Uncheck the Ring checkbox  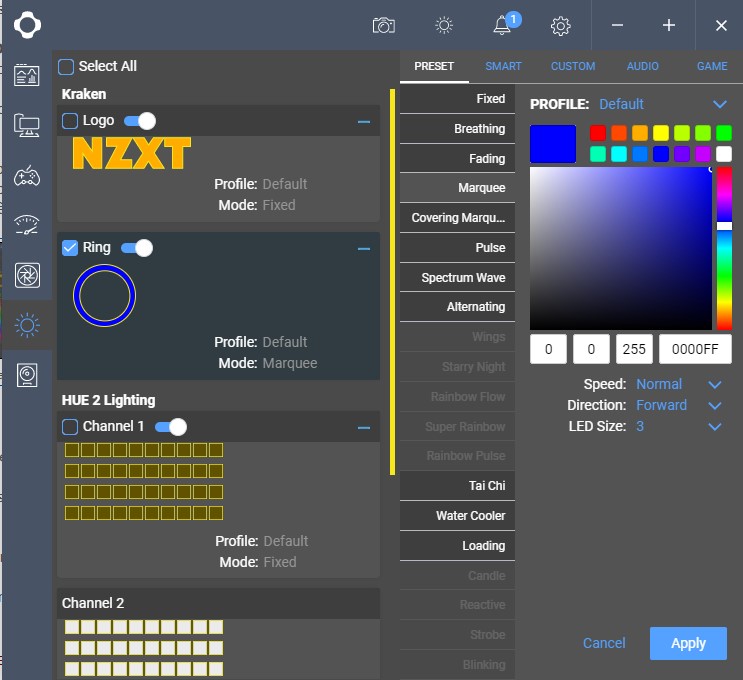[x=70, y=248]
